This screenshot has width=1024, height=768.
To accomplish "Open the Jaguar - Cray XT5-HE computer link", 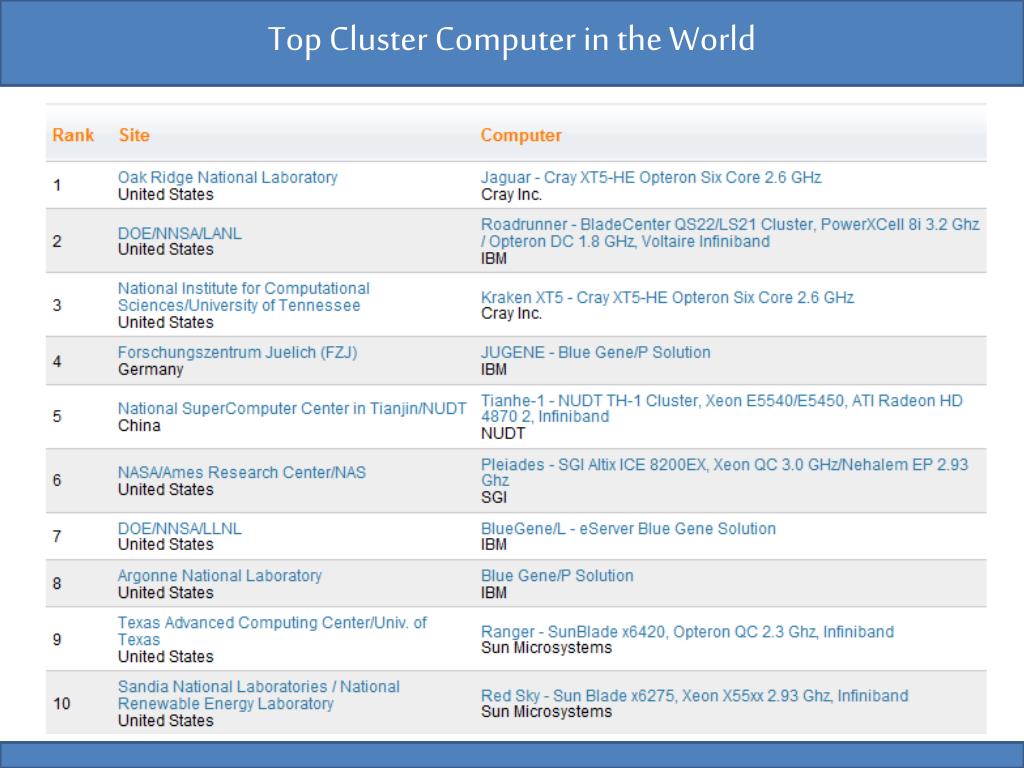I will (x=650, y=177).
